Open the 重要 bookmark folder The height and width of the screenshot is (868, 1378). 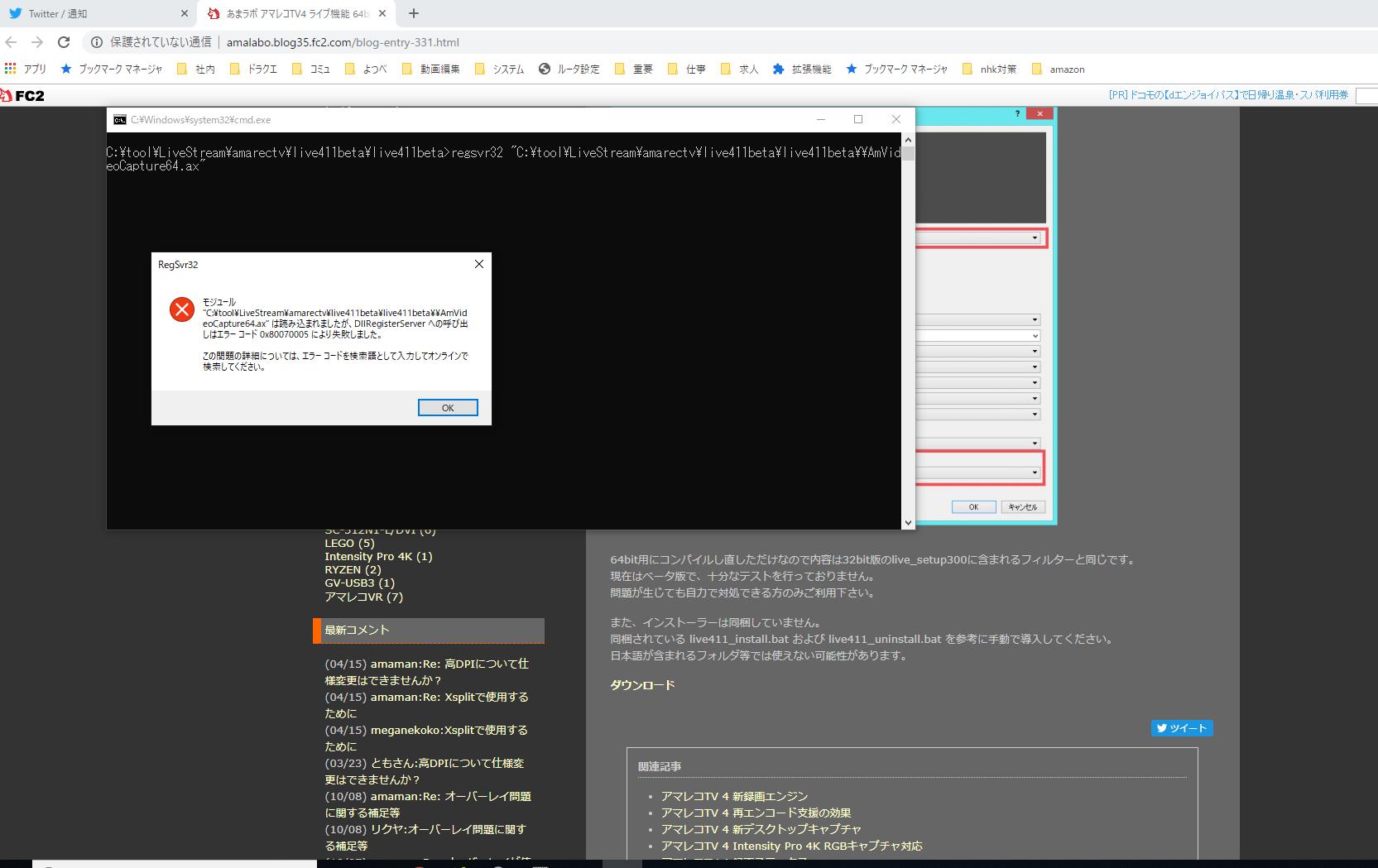pyautogui.click(x=634, y=70)
